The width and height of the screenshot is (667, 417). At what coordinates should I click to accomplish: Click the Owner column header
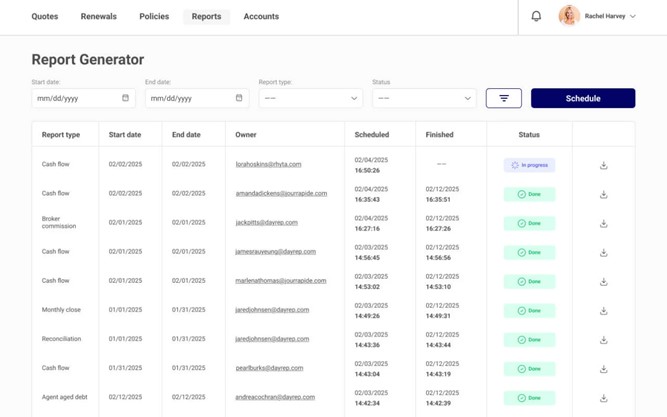coord(246,135)
